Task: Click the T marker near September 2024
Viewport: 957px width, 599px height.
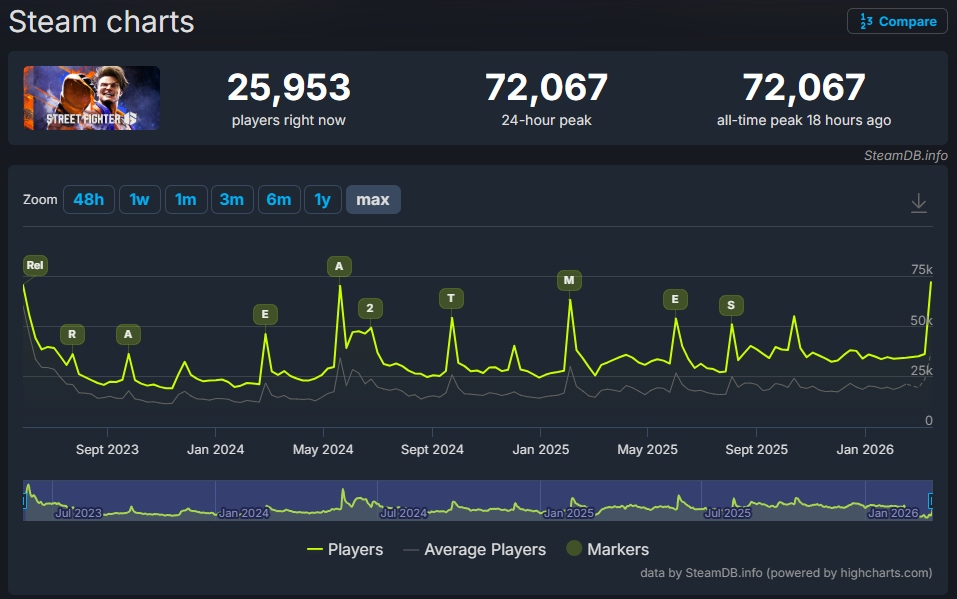Action: click(451, 298)
